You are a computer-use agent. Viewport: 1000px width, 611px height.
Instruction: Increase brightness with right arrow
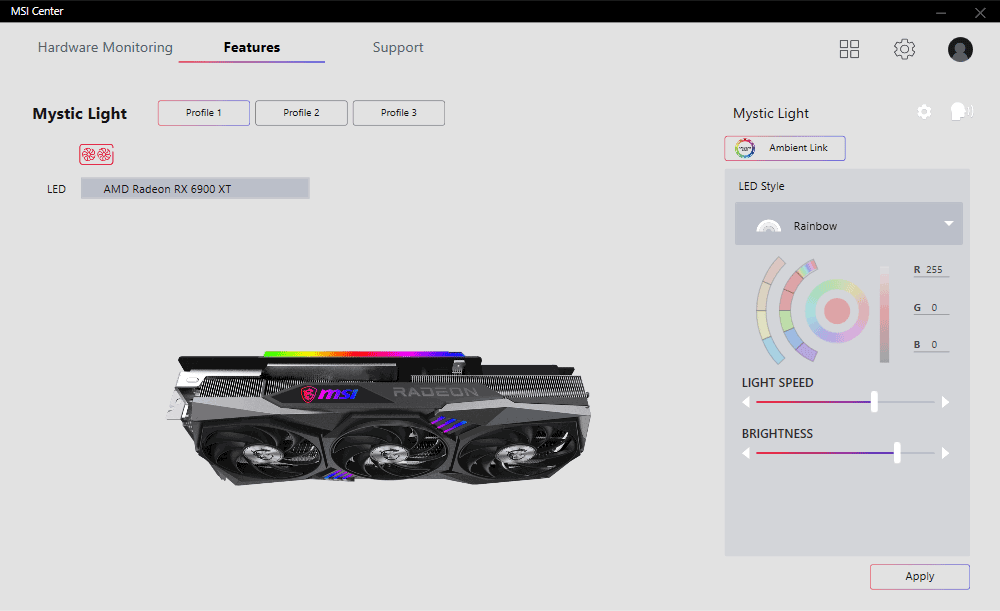pyautogui.click(x=945, y=453)
